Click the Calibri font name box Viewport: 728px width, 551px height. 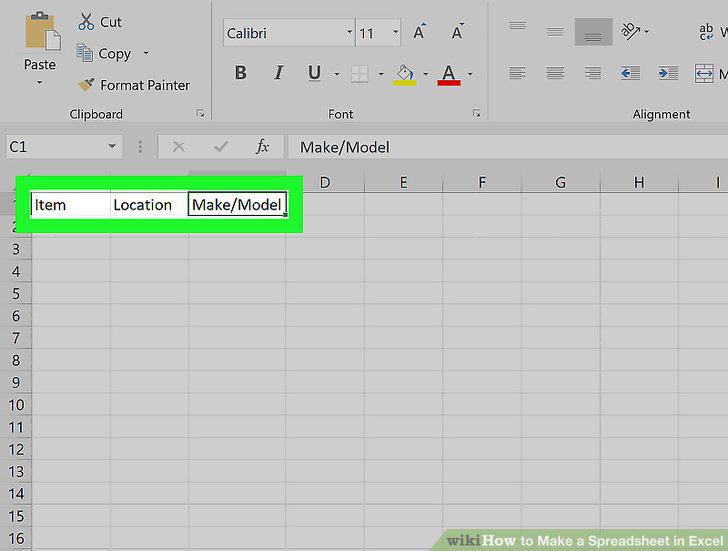click(284, 33)
